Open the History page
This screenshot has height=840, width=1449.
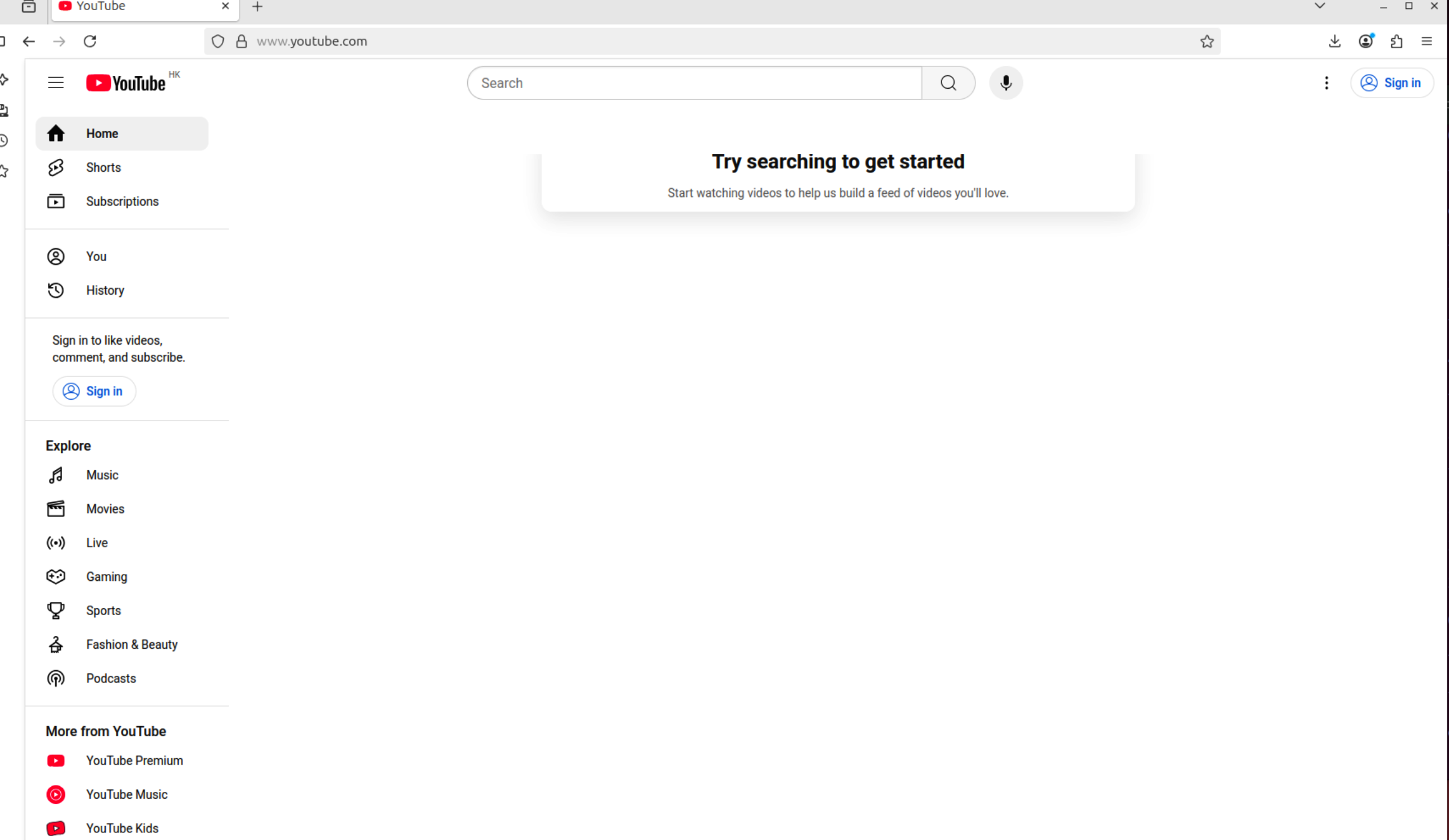[x=105, y=290]
